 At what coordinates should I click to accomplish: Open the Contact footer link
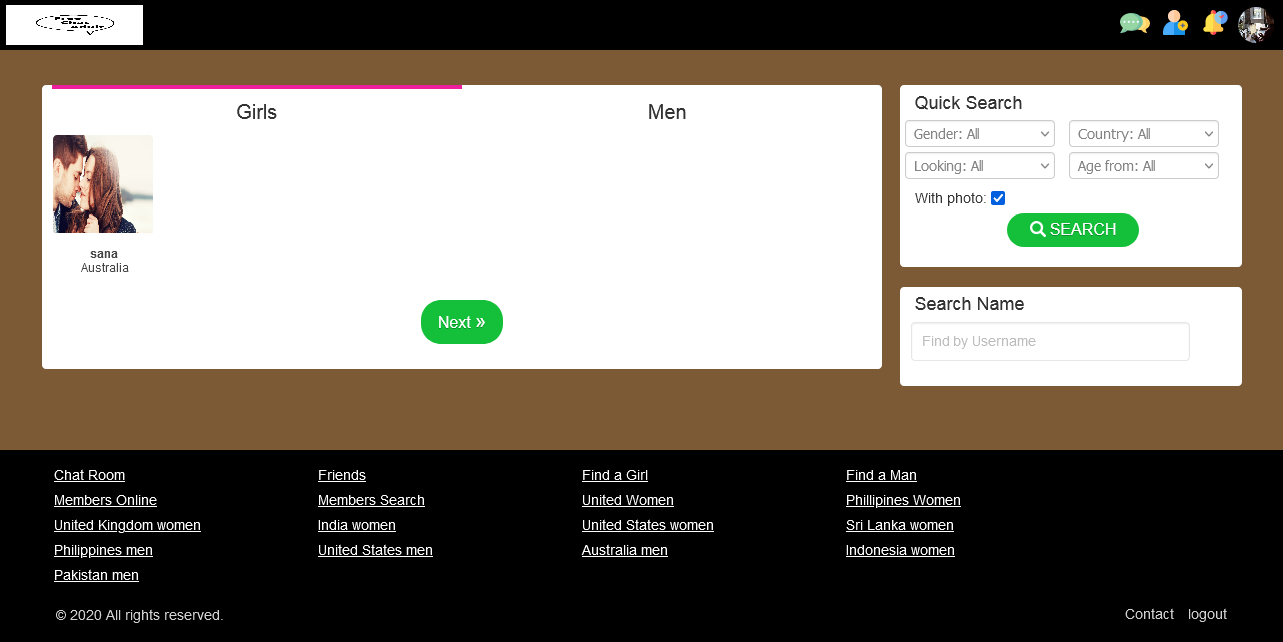coord(1149,614)
